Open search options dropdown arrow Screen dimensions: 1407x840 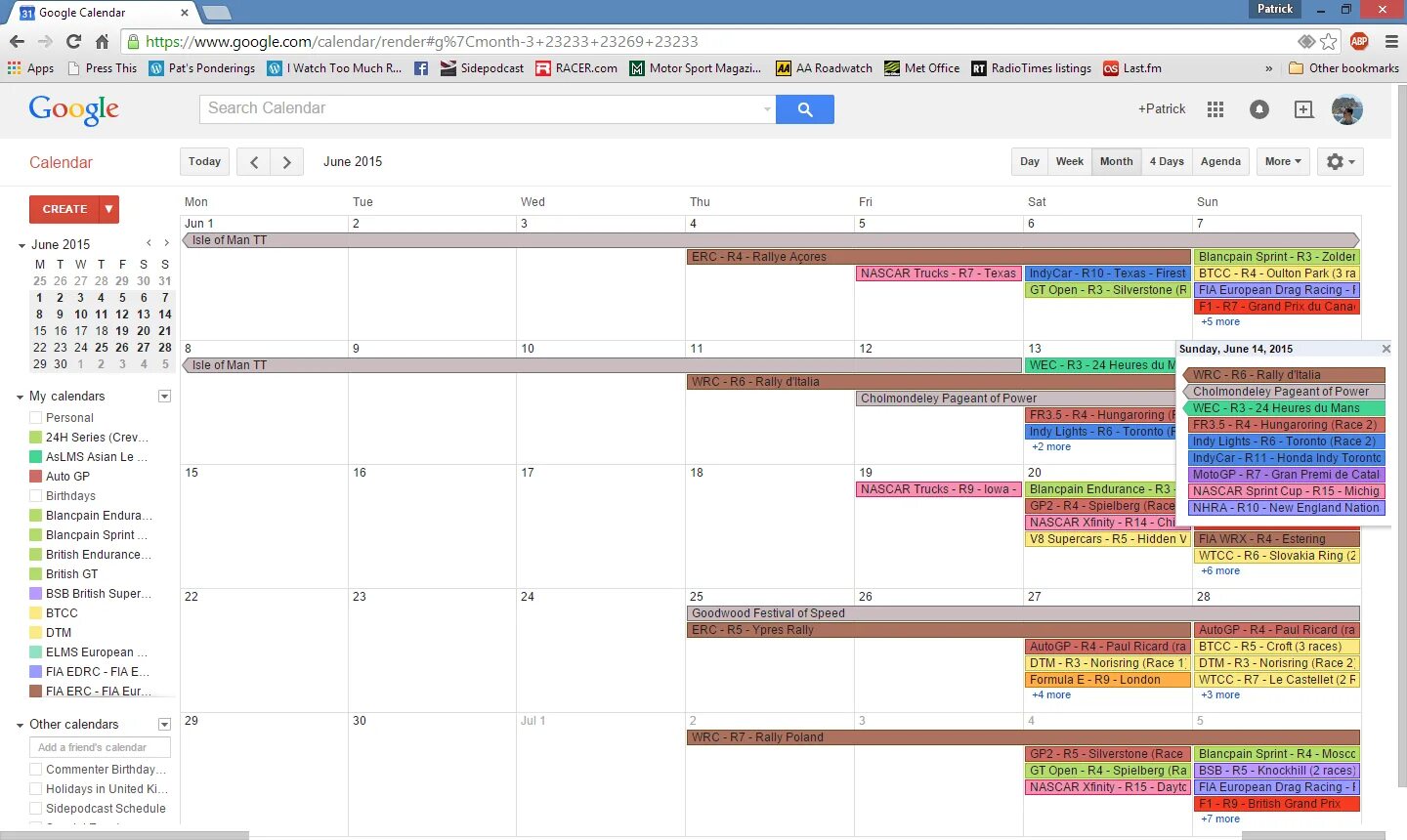(x=766, y=109)
